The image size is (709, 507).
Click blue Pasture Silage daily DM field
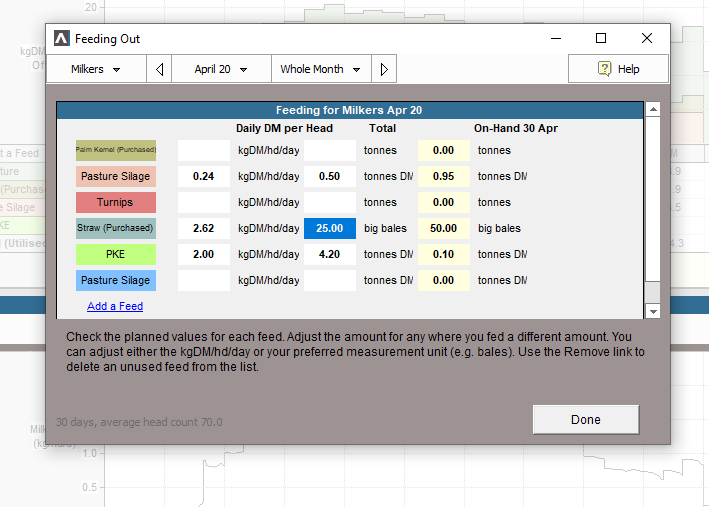tap(204, 280)
